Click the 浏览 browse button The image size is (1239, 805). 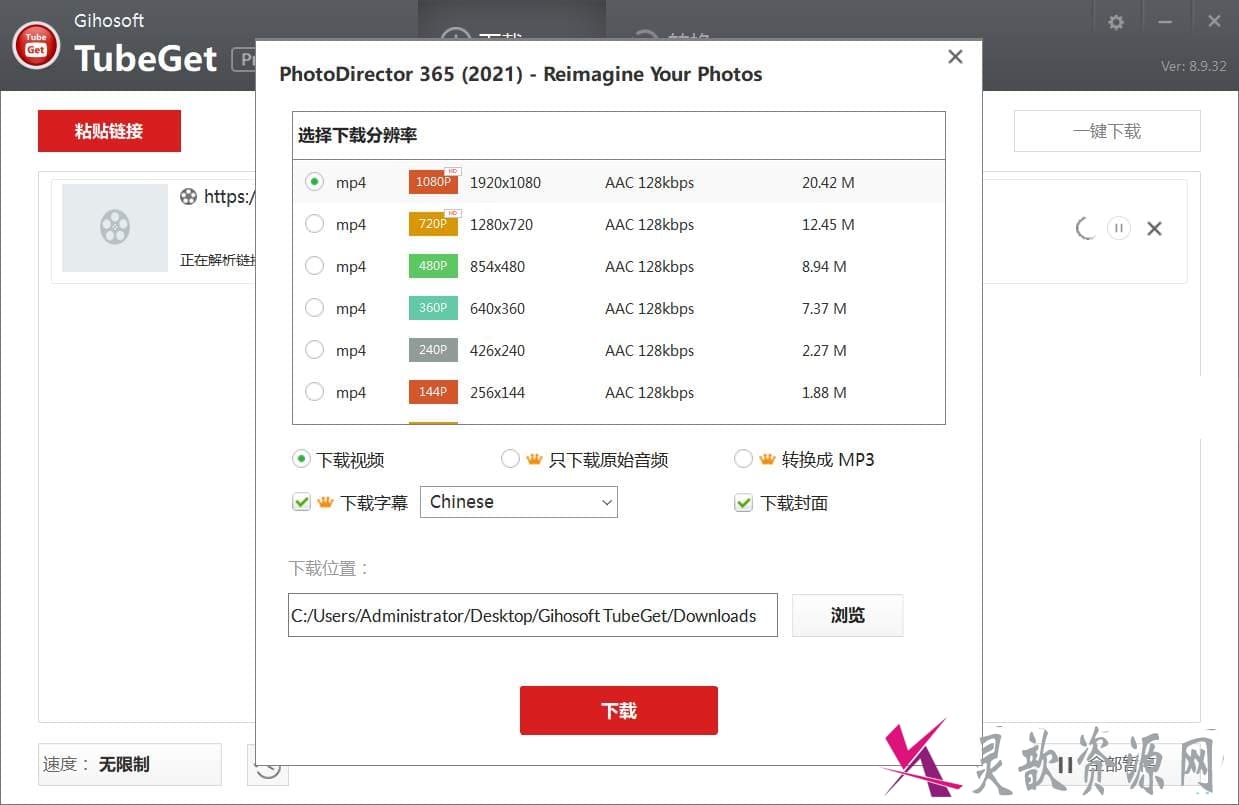pos(848,615)
